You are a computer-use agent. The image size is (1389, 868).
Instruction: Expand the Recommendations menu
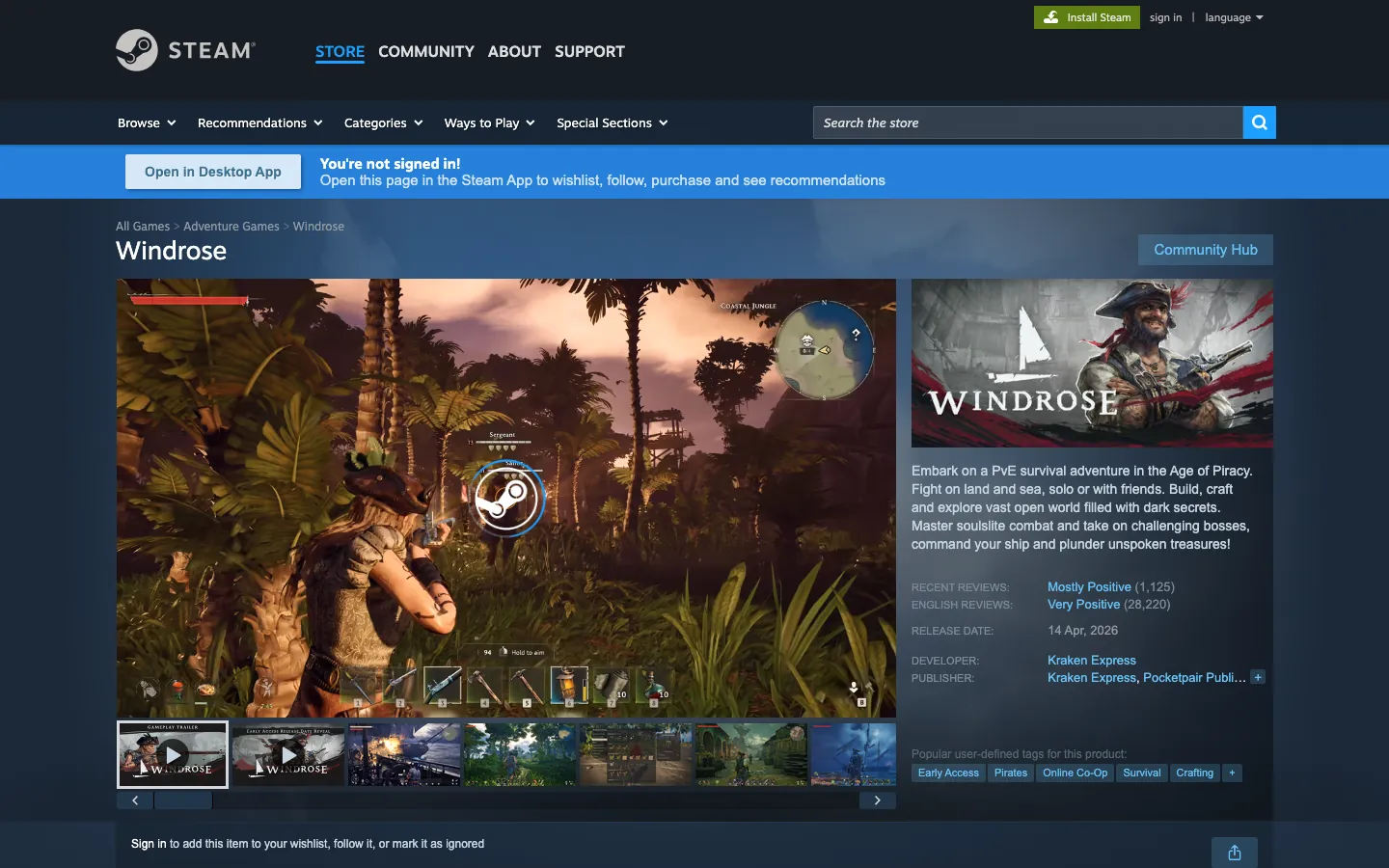[259, 122]
